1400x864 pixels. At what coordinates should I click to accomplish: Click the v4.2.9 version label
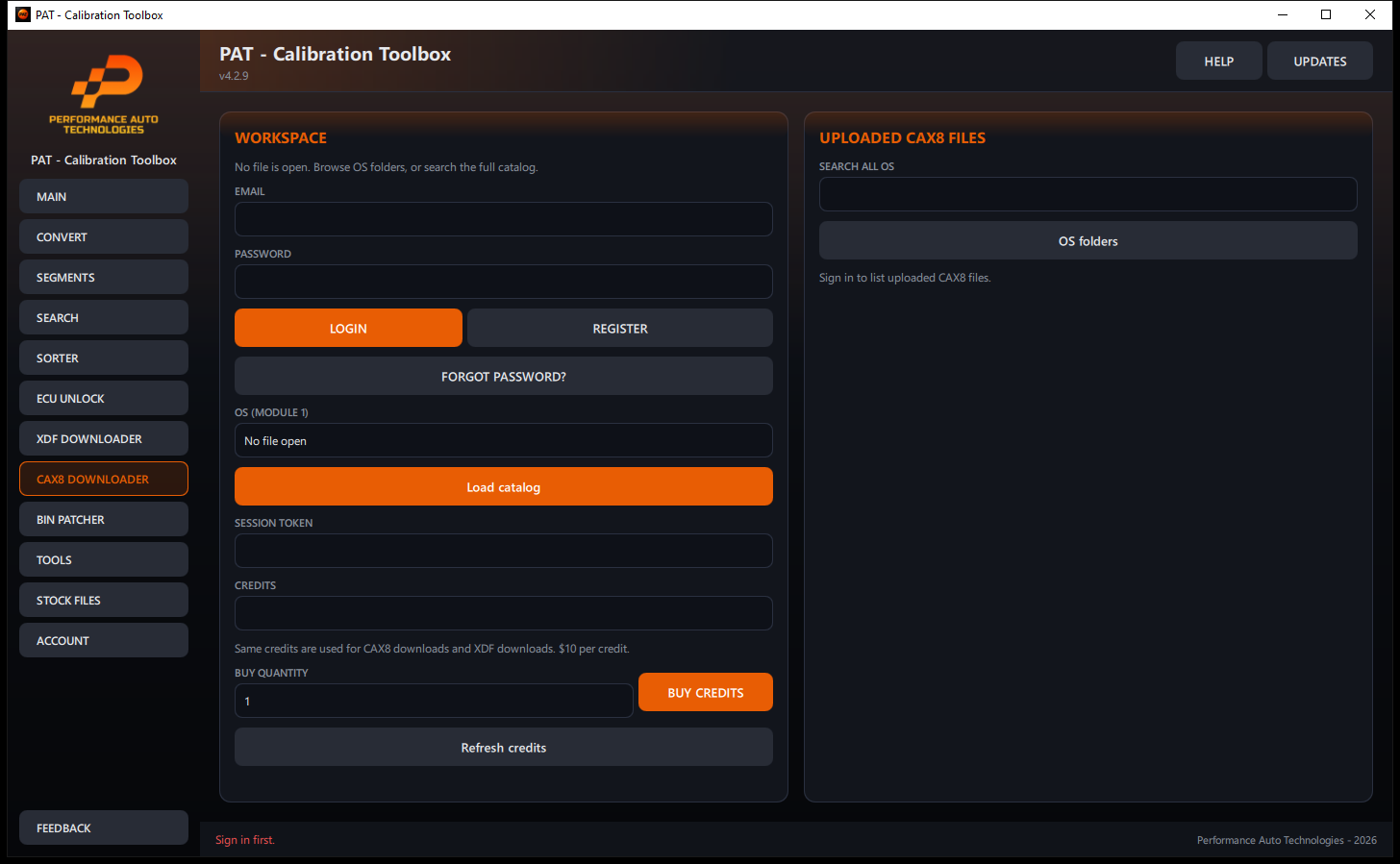click(x=234, y=76)
